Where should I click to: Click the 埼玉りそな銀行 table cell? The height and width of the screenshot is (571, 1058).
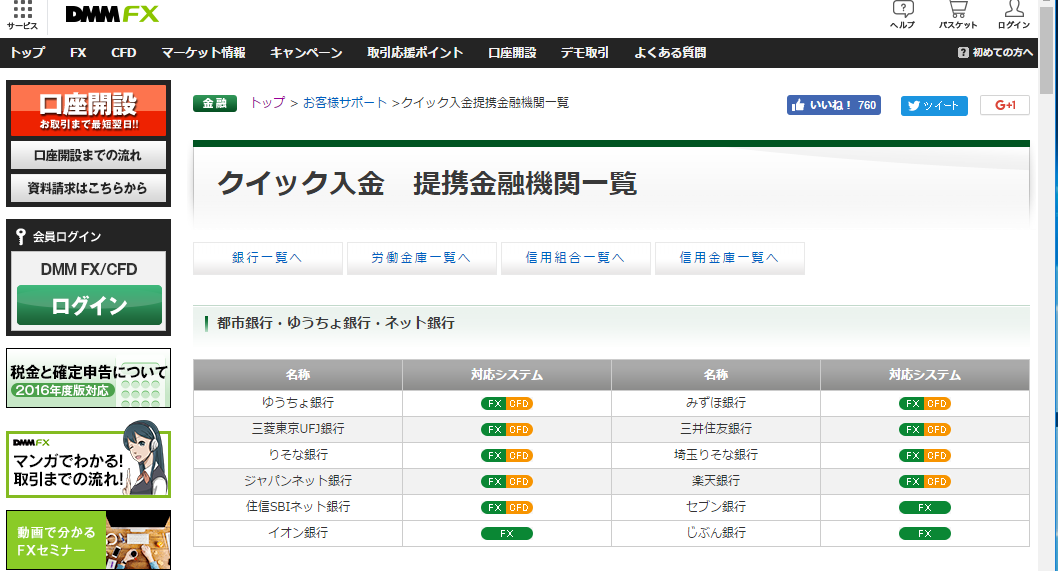(x=716, y=455)
